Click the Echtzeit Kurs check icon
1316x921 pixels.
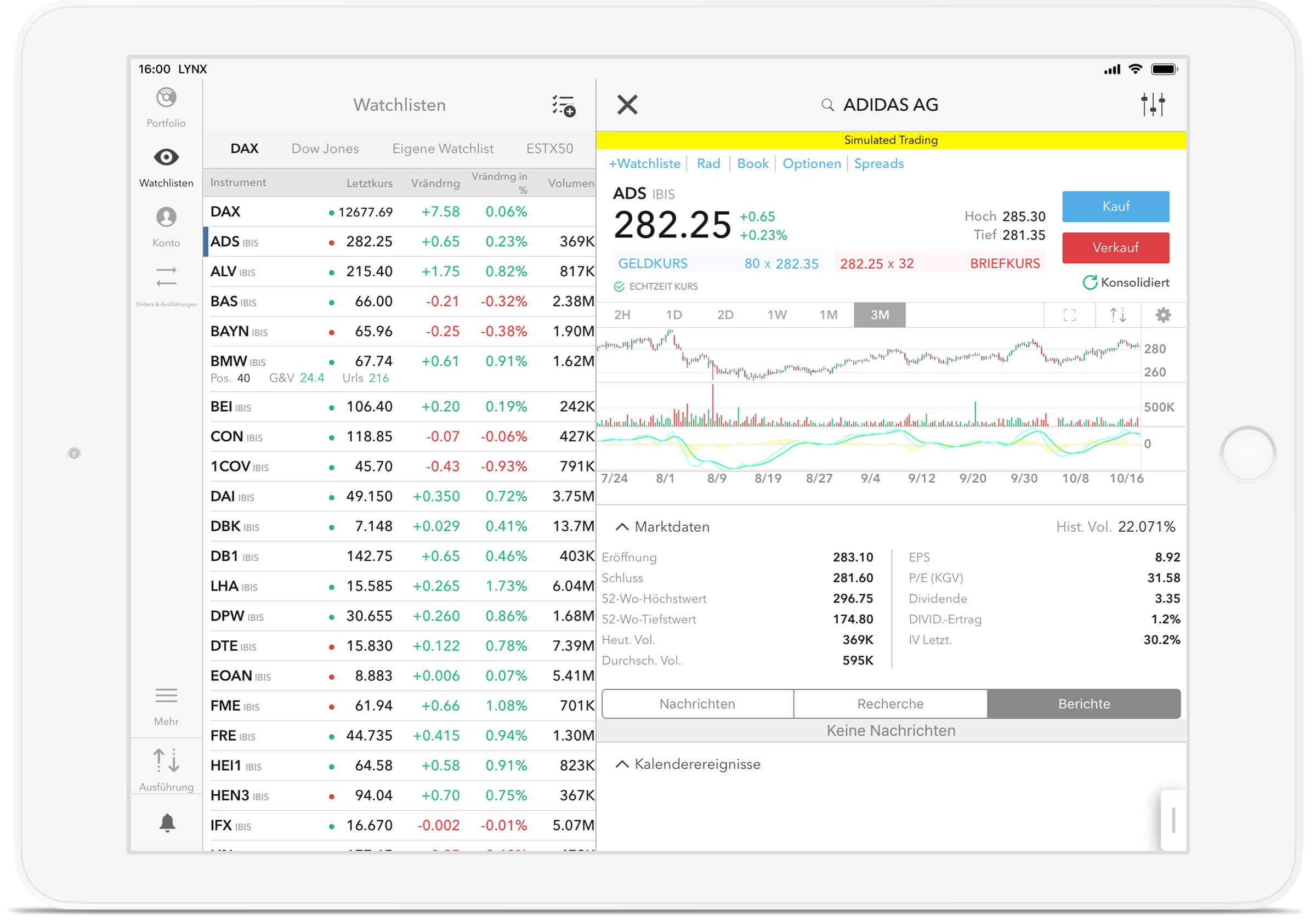(619, 287)
